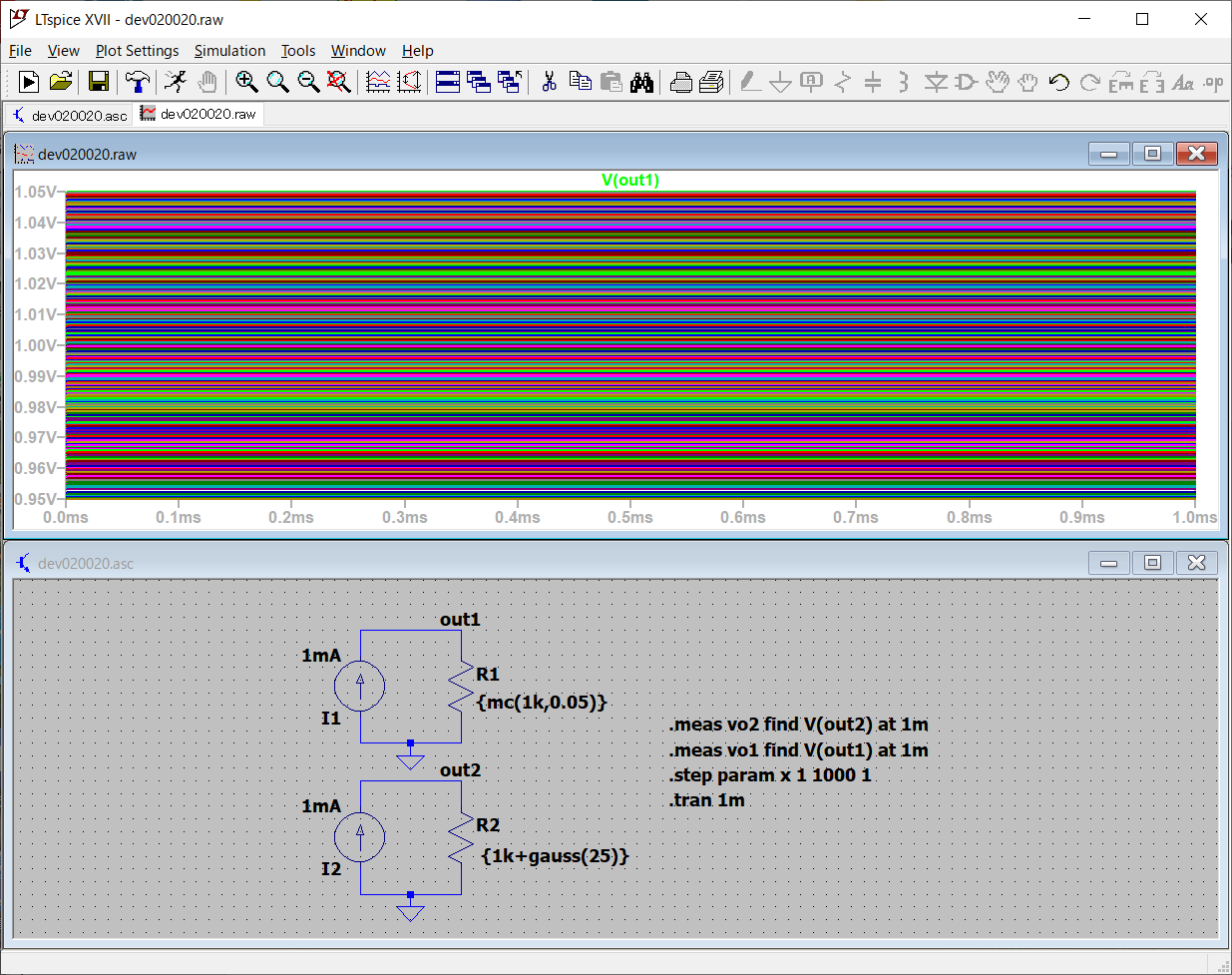
Task: Click the Cut scissors icon
Action: tap(549, 82)
